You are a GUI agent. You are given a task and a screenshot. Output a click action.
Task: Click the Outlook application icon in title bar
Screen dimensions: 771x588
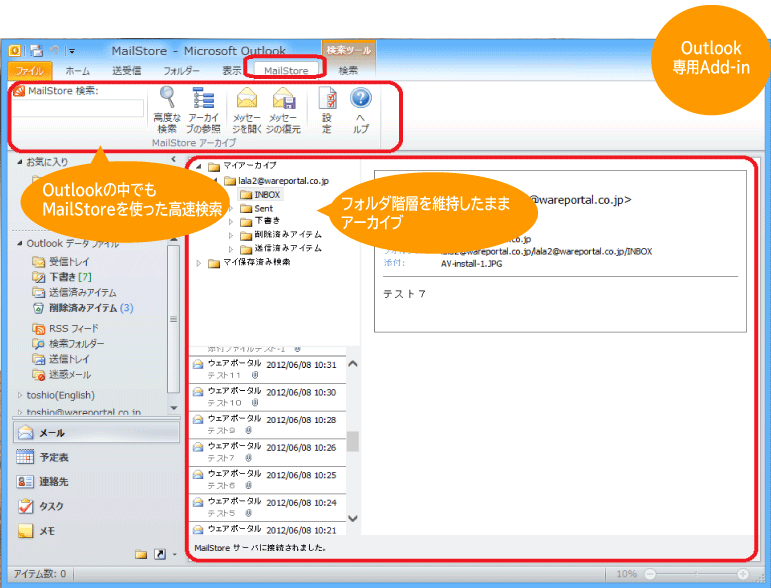(15, 50)
